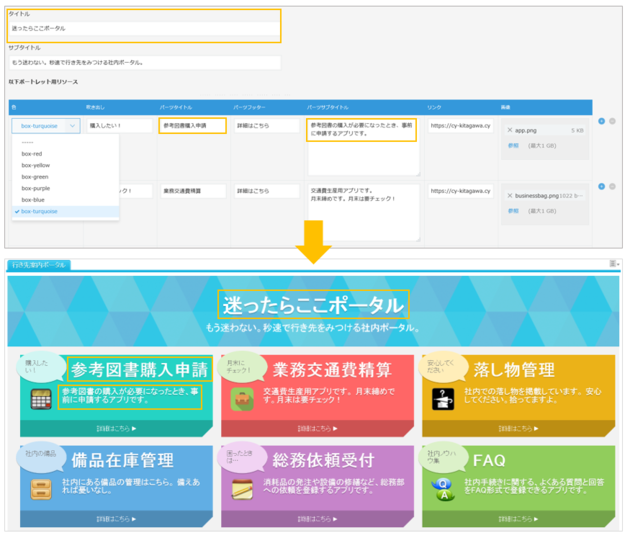Image resolution: width=630 pixels, height=538 pixels.
Task: Click the notepad icon in 総務依頼受付 tile
Action: tap(242, 491)
